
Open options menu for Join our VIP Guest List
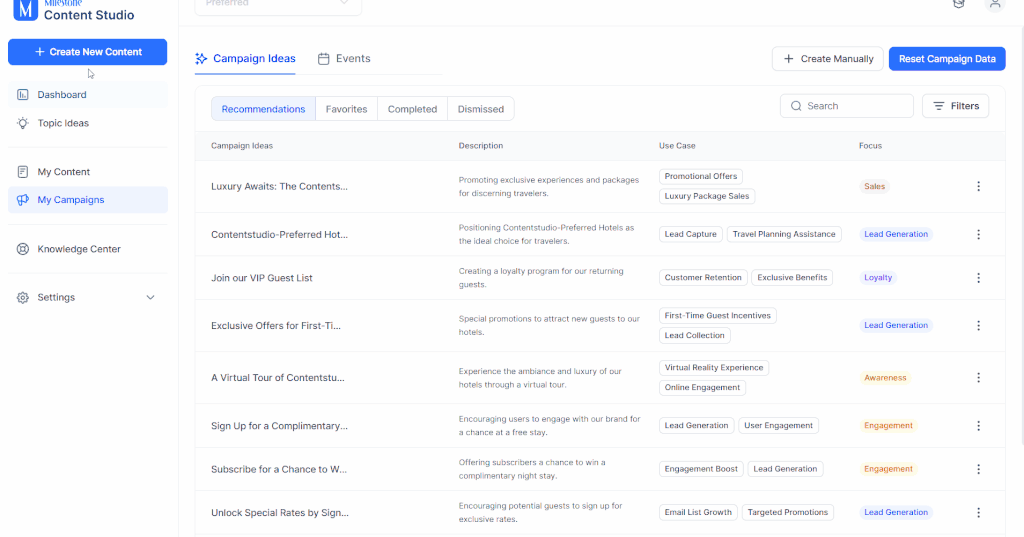978,278
